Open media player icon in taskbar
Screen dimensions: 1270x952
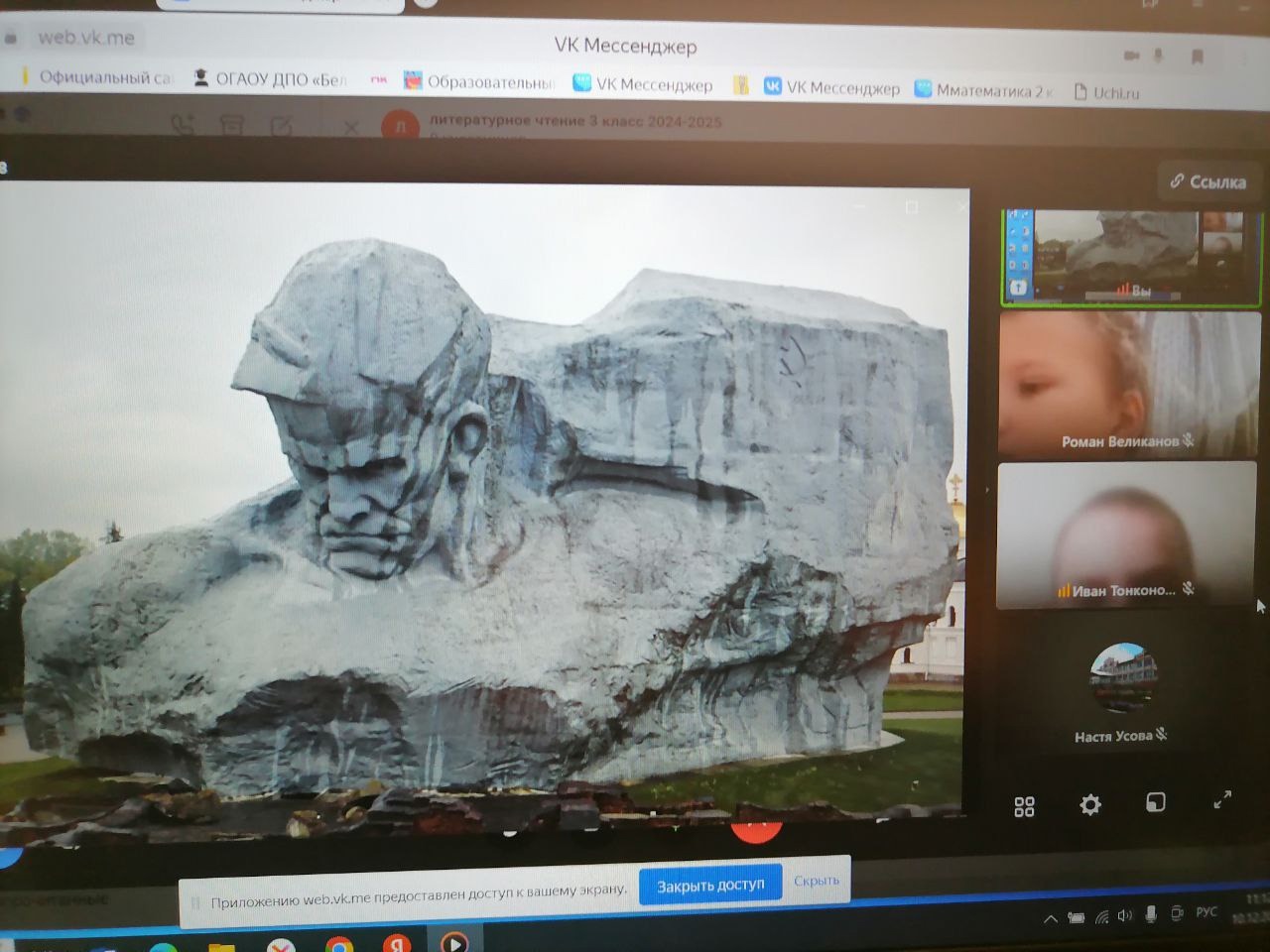tap(454, 941)
